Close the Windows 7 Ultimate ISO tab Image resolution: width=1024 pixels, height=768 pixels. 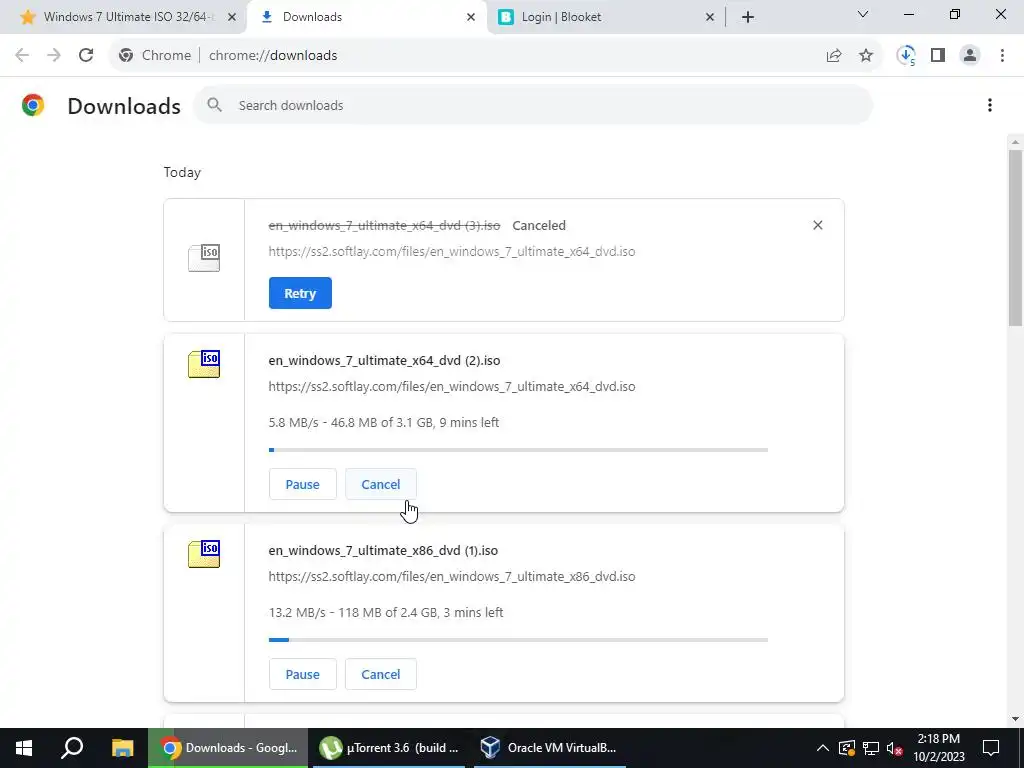point(231,18)
